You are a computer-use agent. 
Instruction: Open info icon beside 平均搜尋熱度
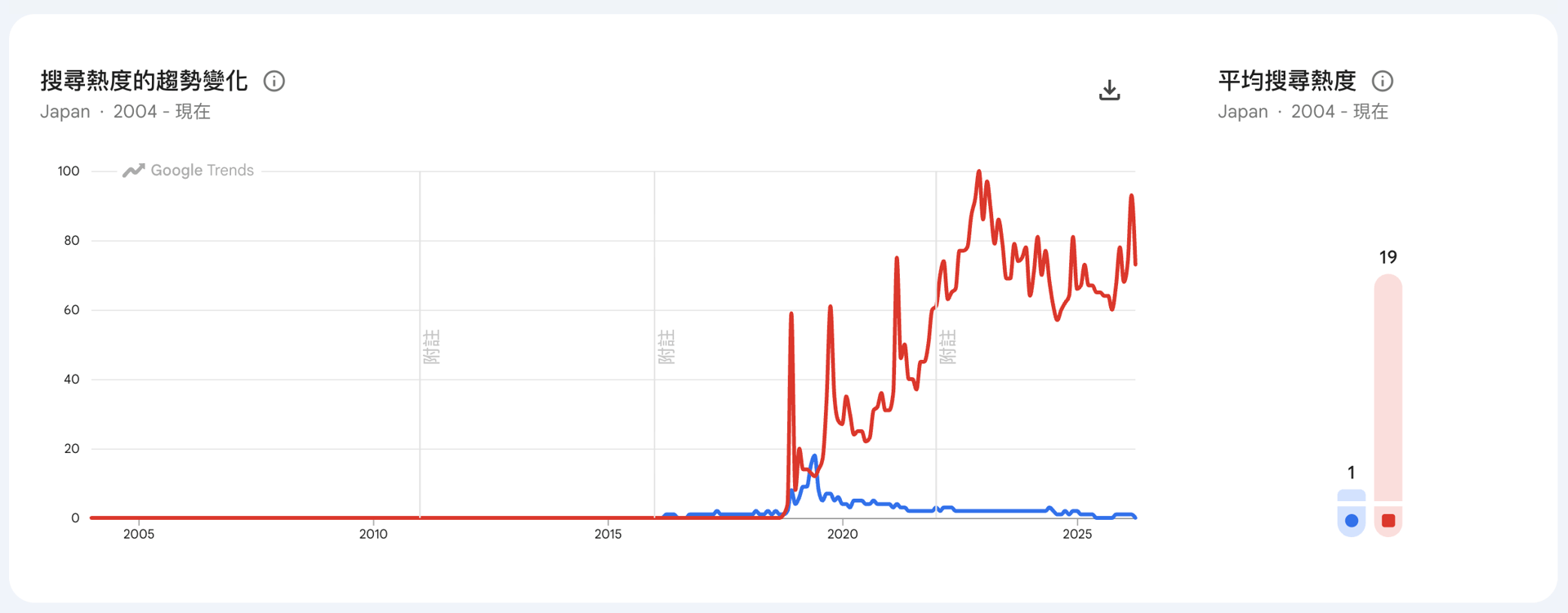pyautogui.click(x=1383, y=82)
